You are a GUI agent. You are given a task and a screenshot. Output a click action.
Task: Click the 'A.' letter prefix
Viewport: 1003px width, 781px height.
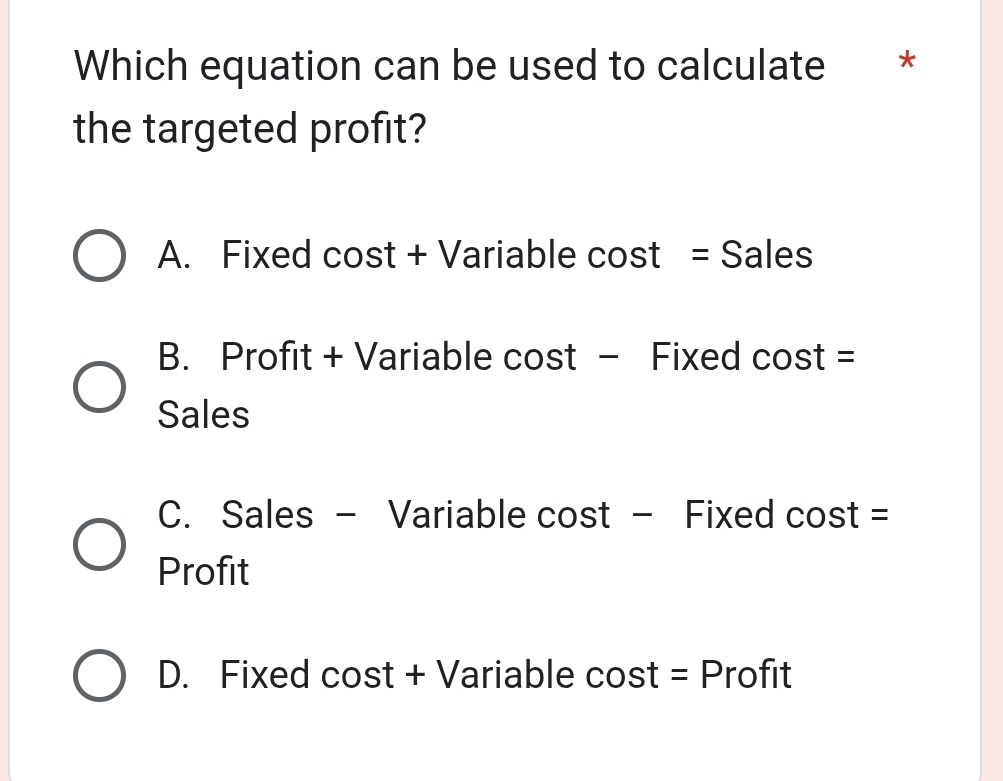coord(174,255)
